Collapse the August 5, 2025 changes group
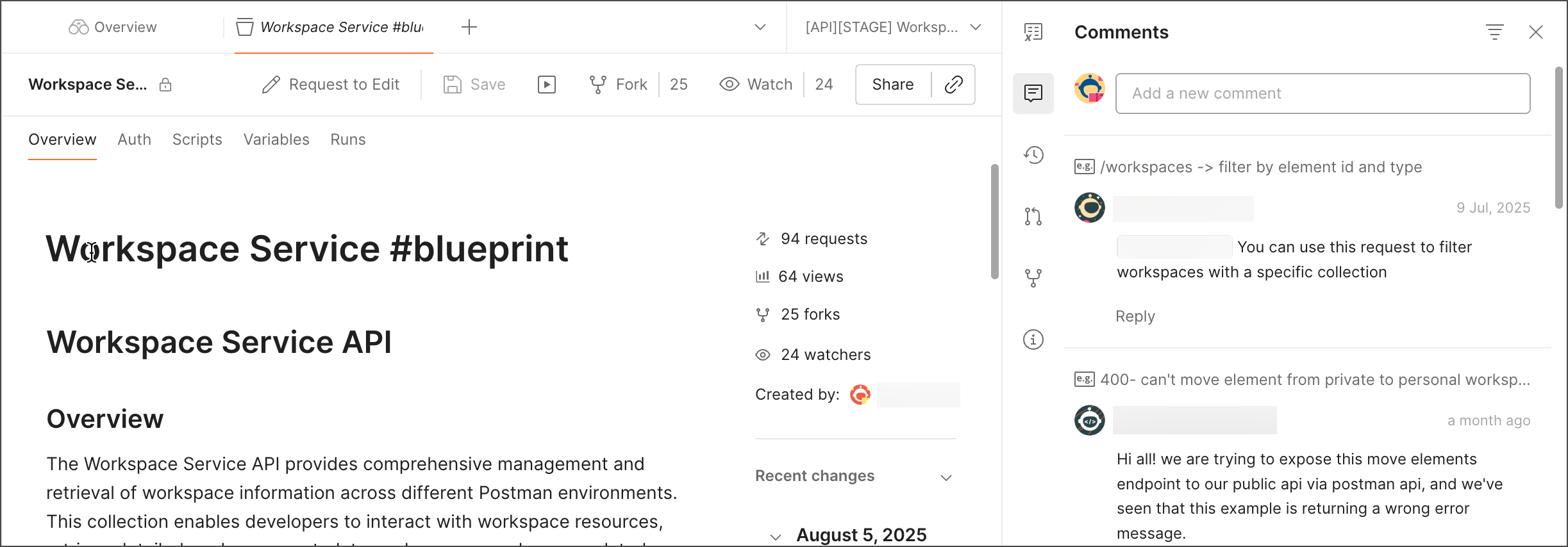This screenshot has height=547, width=1568. (776, 537)
